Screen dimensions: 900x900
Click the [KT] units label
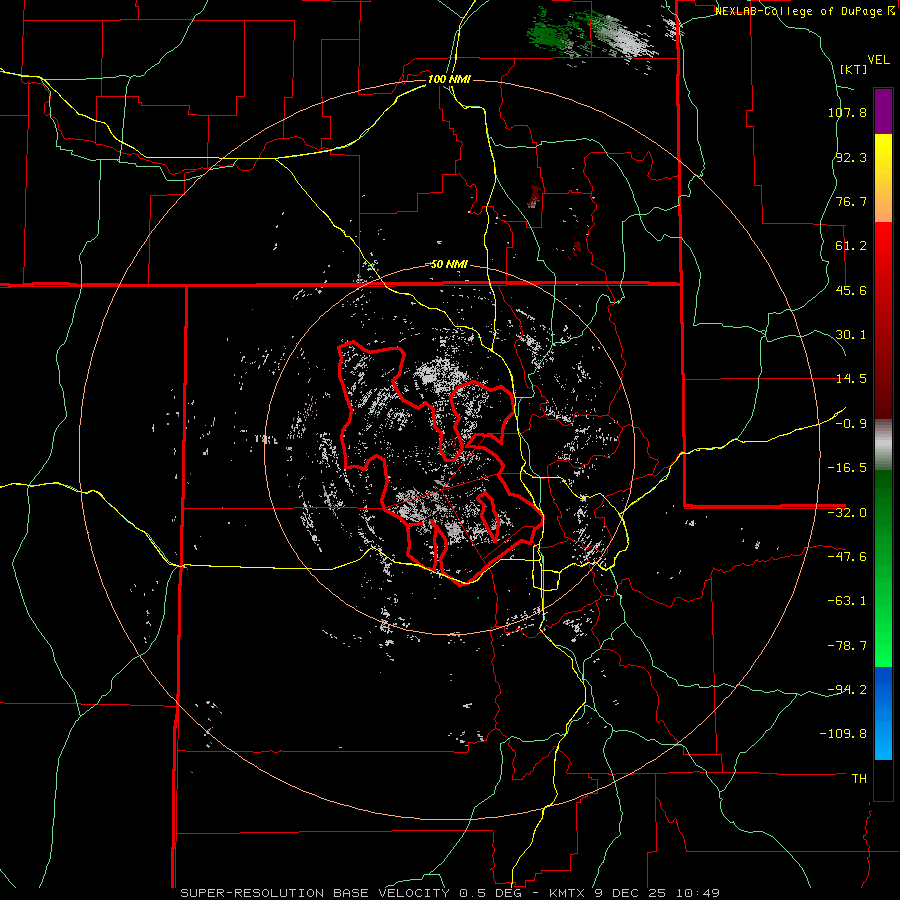coord(854,69)
